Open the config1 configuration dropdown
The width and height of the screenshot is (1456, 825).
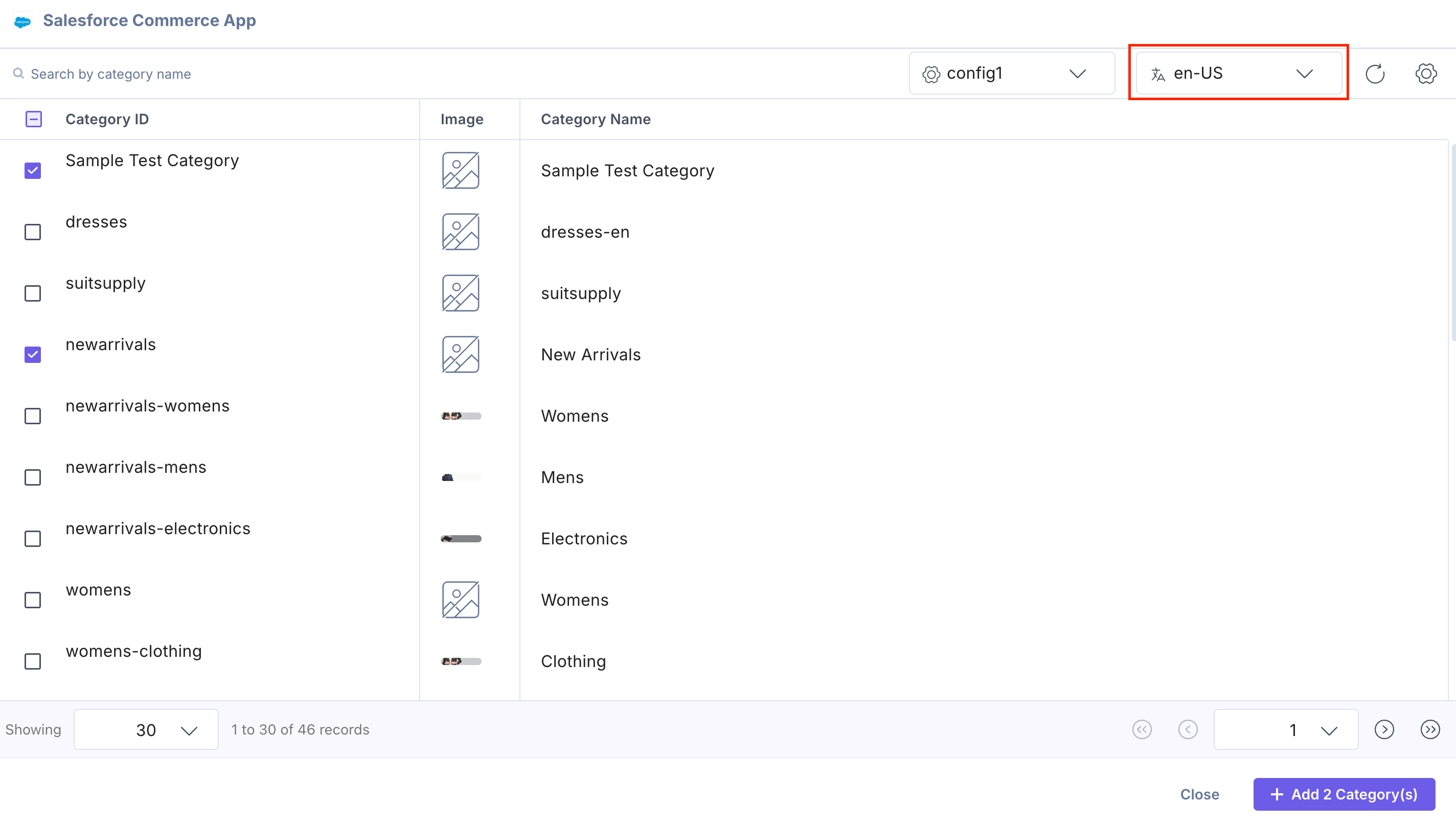pos(1011,74)
